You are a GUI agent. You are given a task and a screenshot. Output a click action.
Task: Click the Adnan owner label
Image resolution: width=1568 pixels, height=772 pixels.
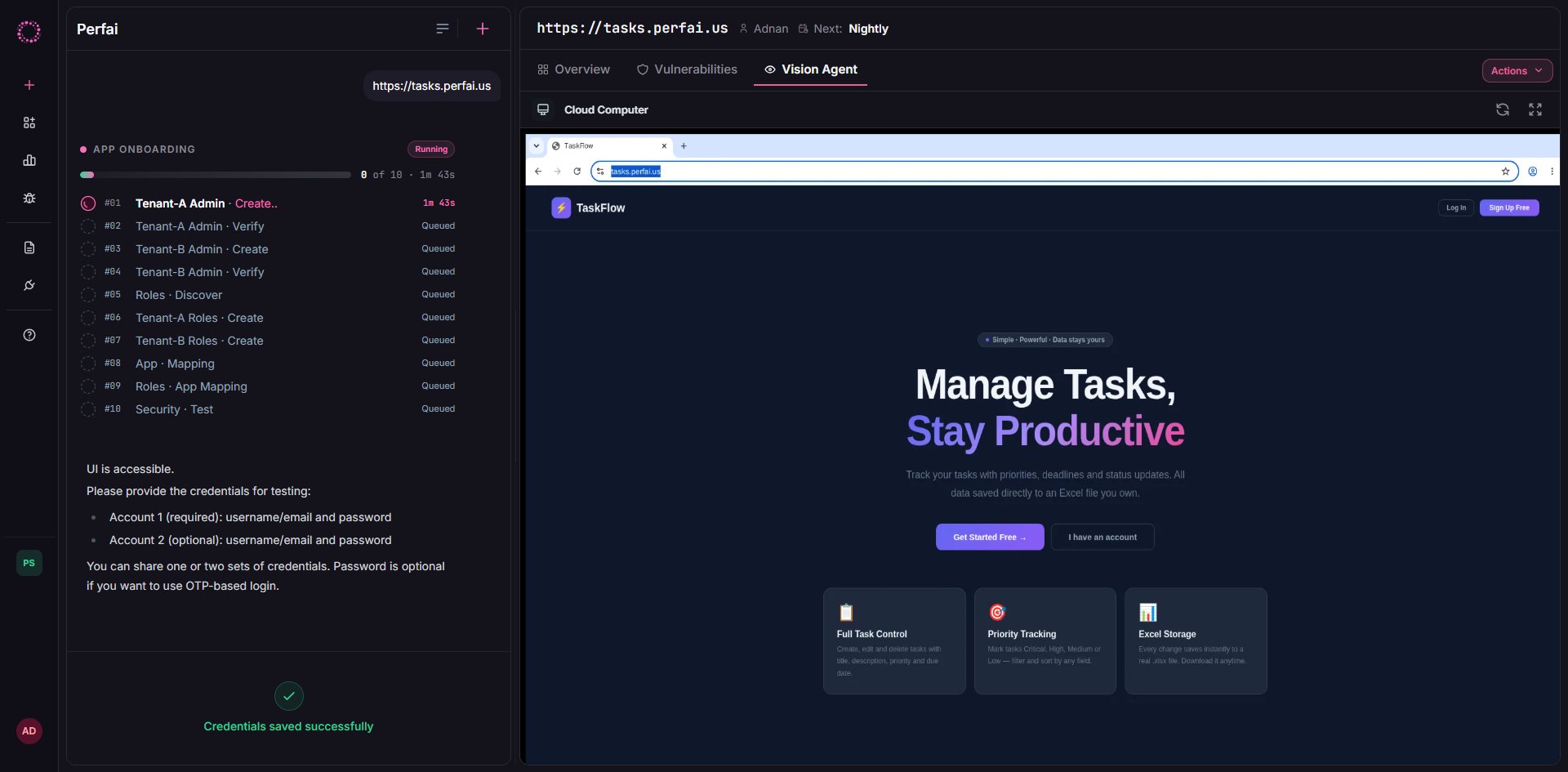point(764,29)
